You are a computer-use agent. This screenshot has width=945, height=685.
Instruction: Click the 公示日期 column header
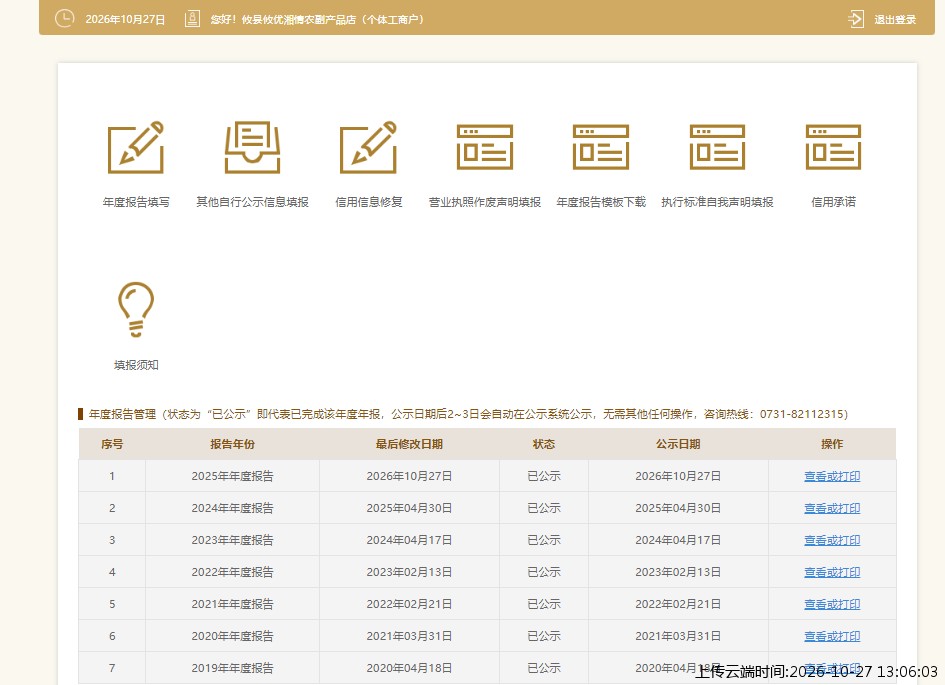coord(678,444)
